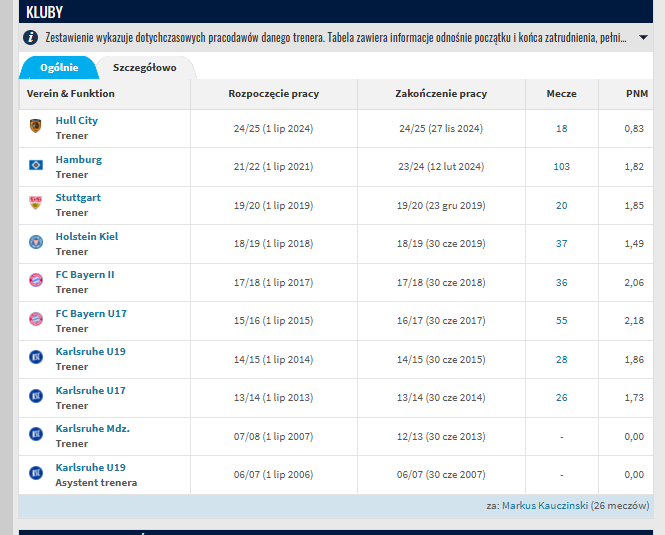
Task: Click the crest in the Asystent trenera row
Action: (36, 473)
